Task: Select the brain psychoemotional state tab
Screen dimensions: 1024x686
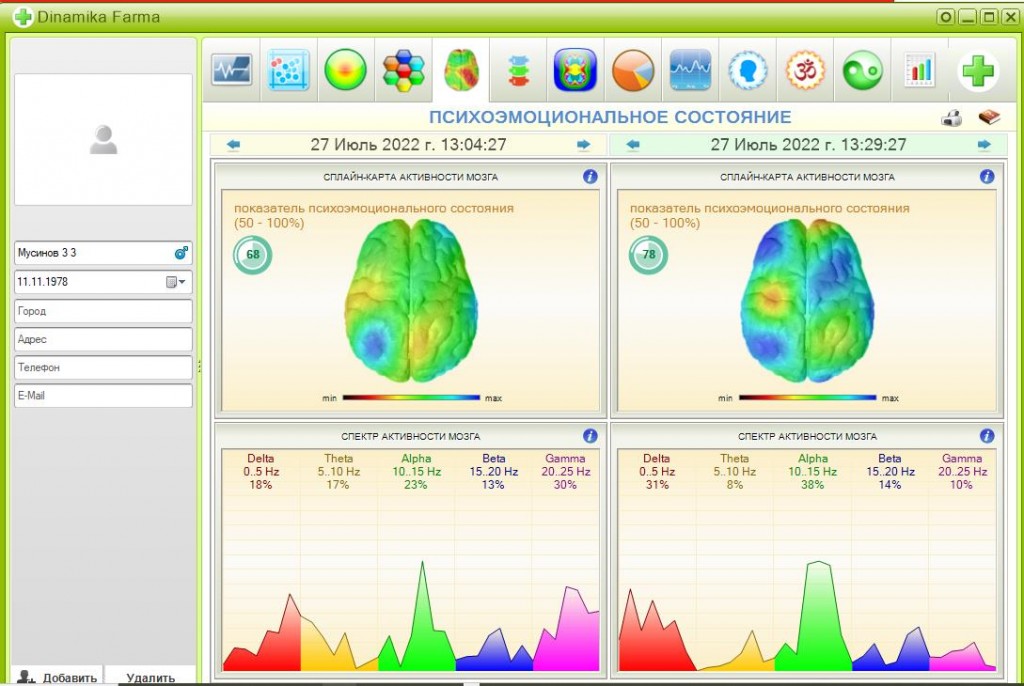Action: click(x=461, y=70)
